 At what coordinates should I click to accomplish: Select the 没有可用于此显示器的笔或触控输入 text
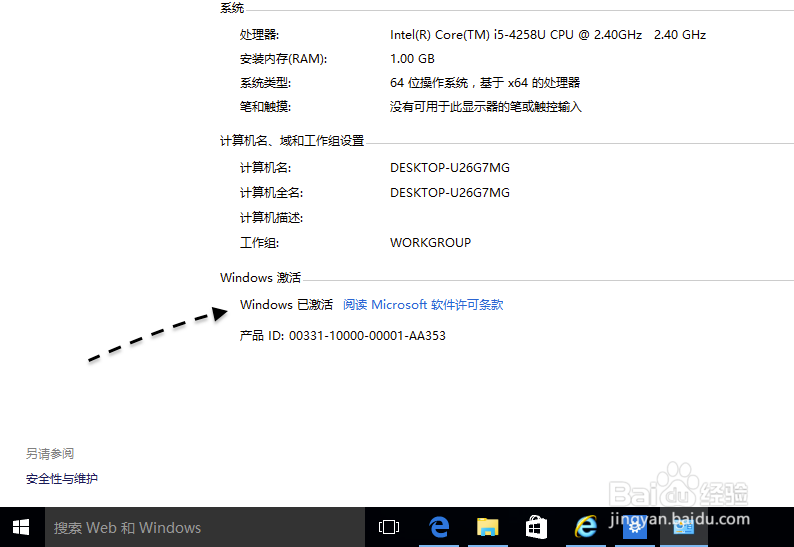(486, 107)
